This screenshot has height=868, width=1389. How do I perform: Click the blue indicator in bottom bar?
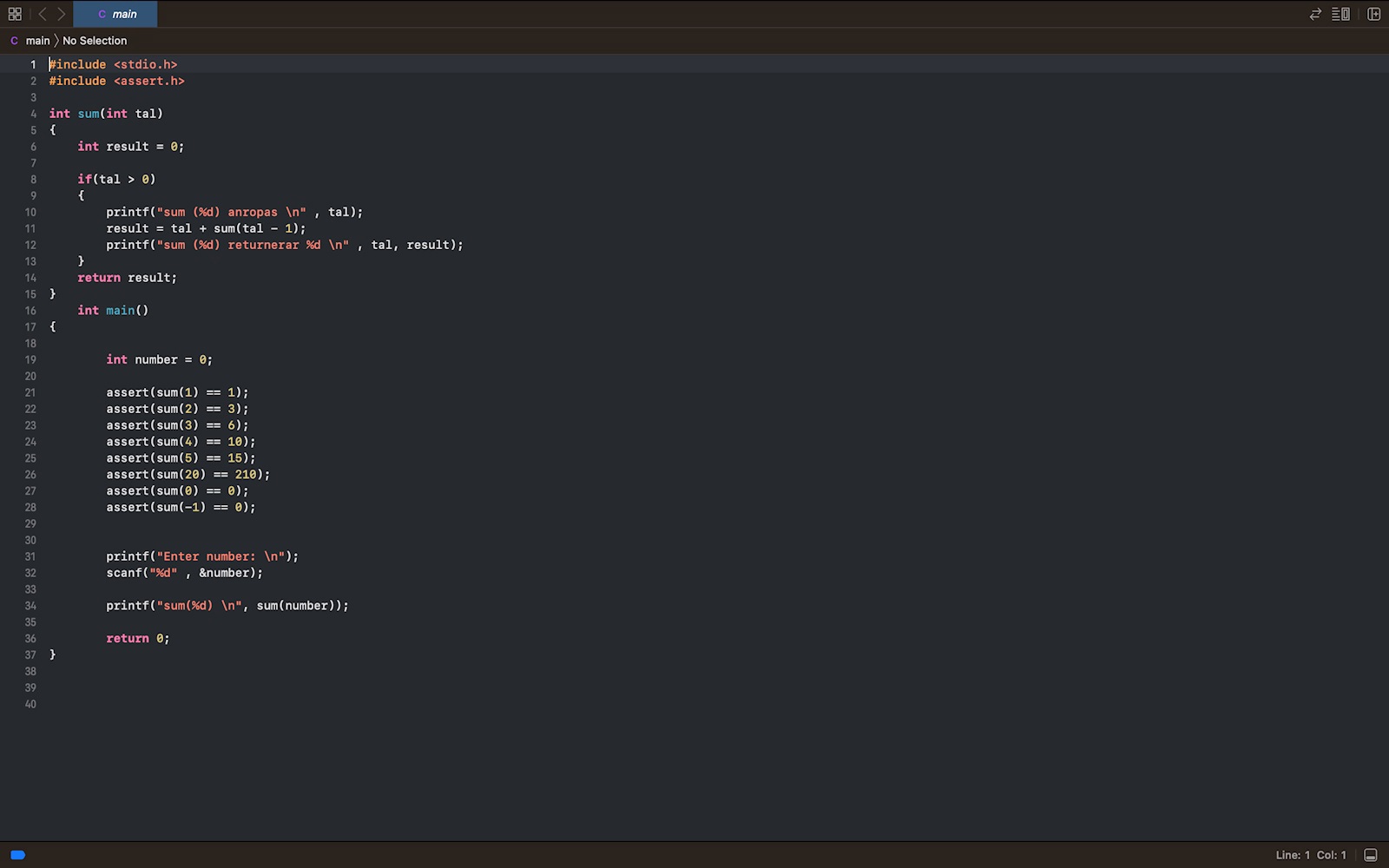[17, 855]
